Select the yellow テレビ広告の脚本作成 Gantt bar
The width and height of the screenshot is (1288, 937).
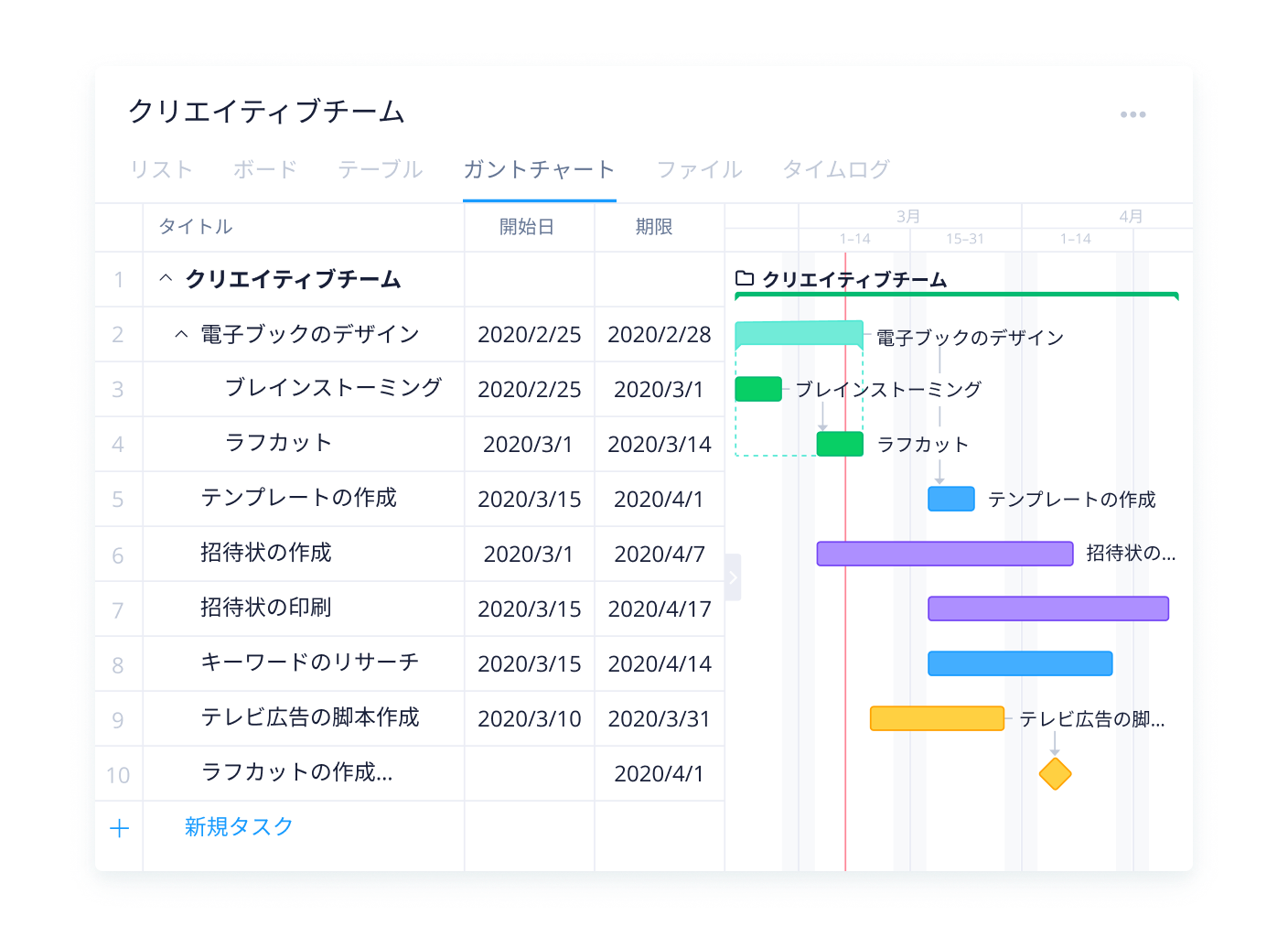tap(937, 718)
